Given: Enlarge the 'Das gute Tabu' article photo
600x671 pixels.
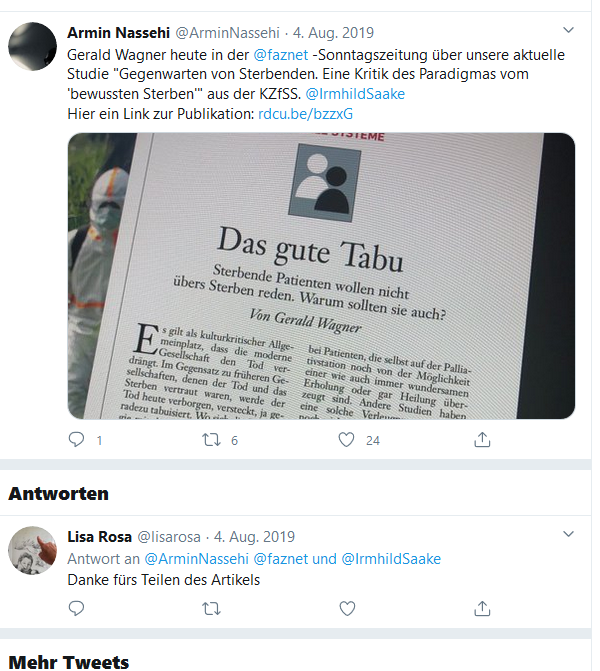Looking at the screenshot, I should [x=321, y=276].
